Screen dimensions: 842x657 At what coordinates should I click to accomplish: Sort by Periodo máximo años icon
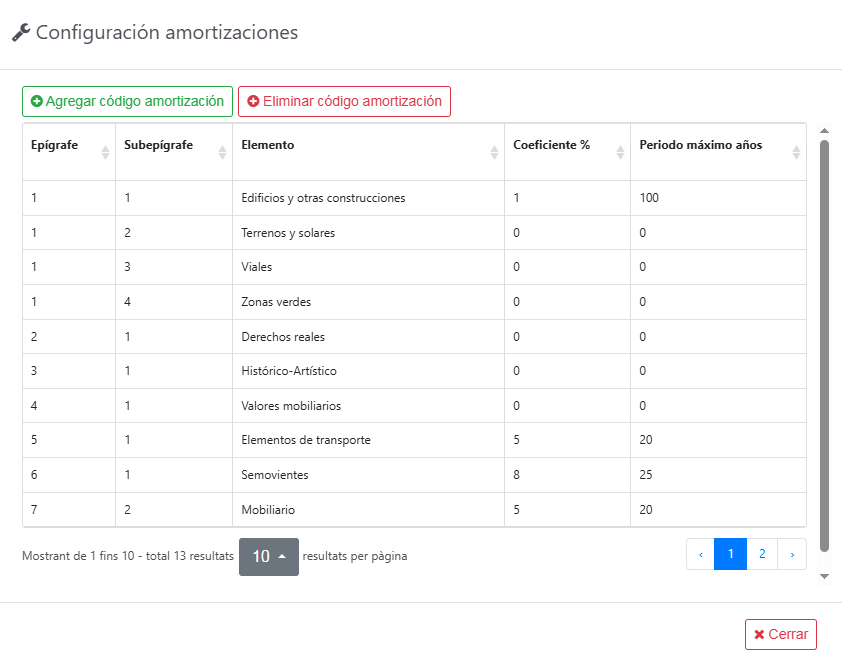tap(796, 152)
